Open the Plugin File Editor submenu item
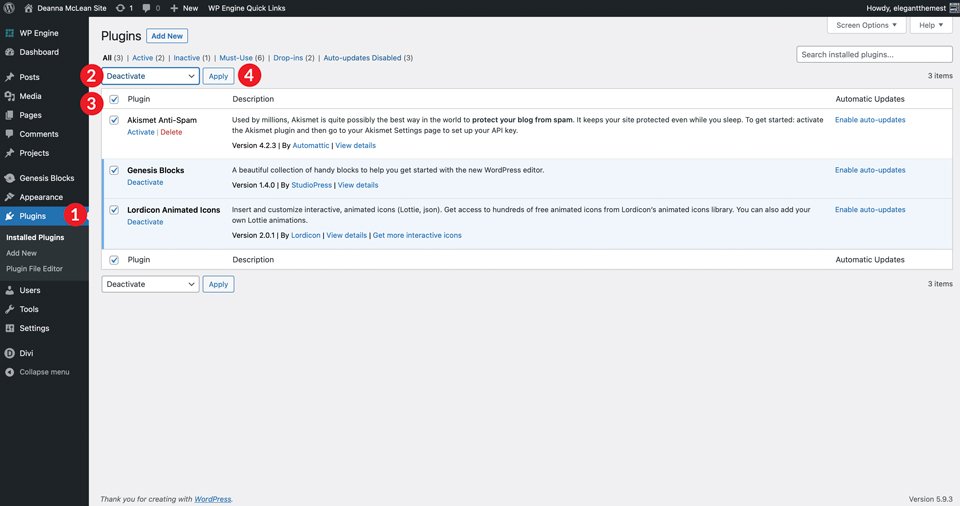The image size is (960, 506). click(34, 268)
